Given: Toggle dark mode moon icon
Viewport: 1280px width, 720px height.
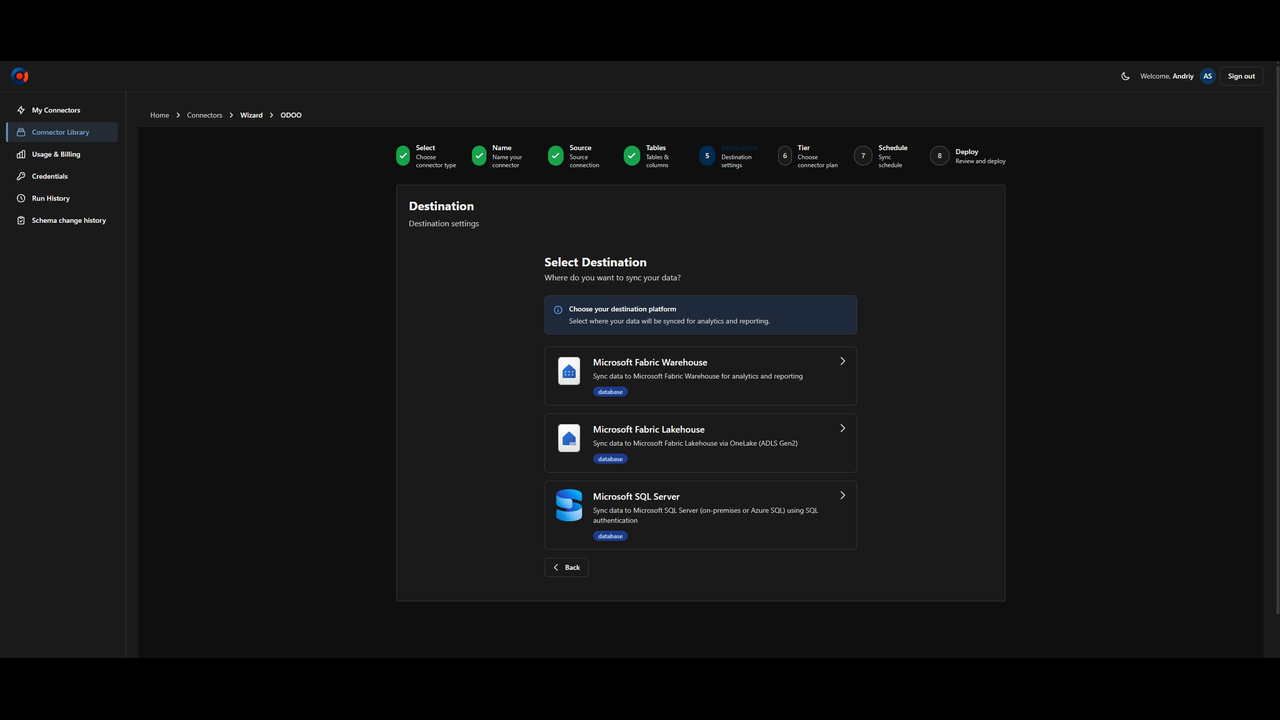Looking at the screenshot, I should [1126, 76].
